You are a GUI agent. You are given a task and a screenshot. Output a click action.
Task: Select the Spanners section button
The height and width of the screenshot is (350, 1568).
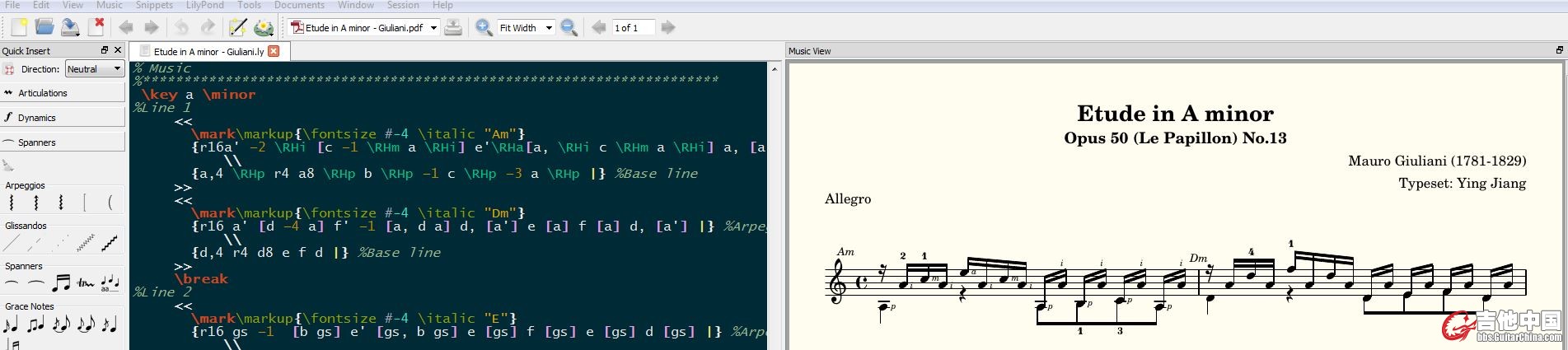tap(63, 142)
